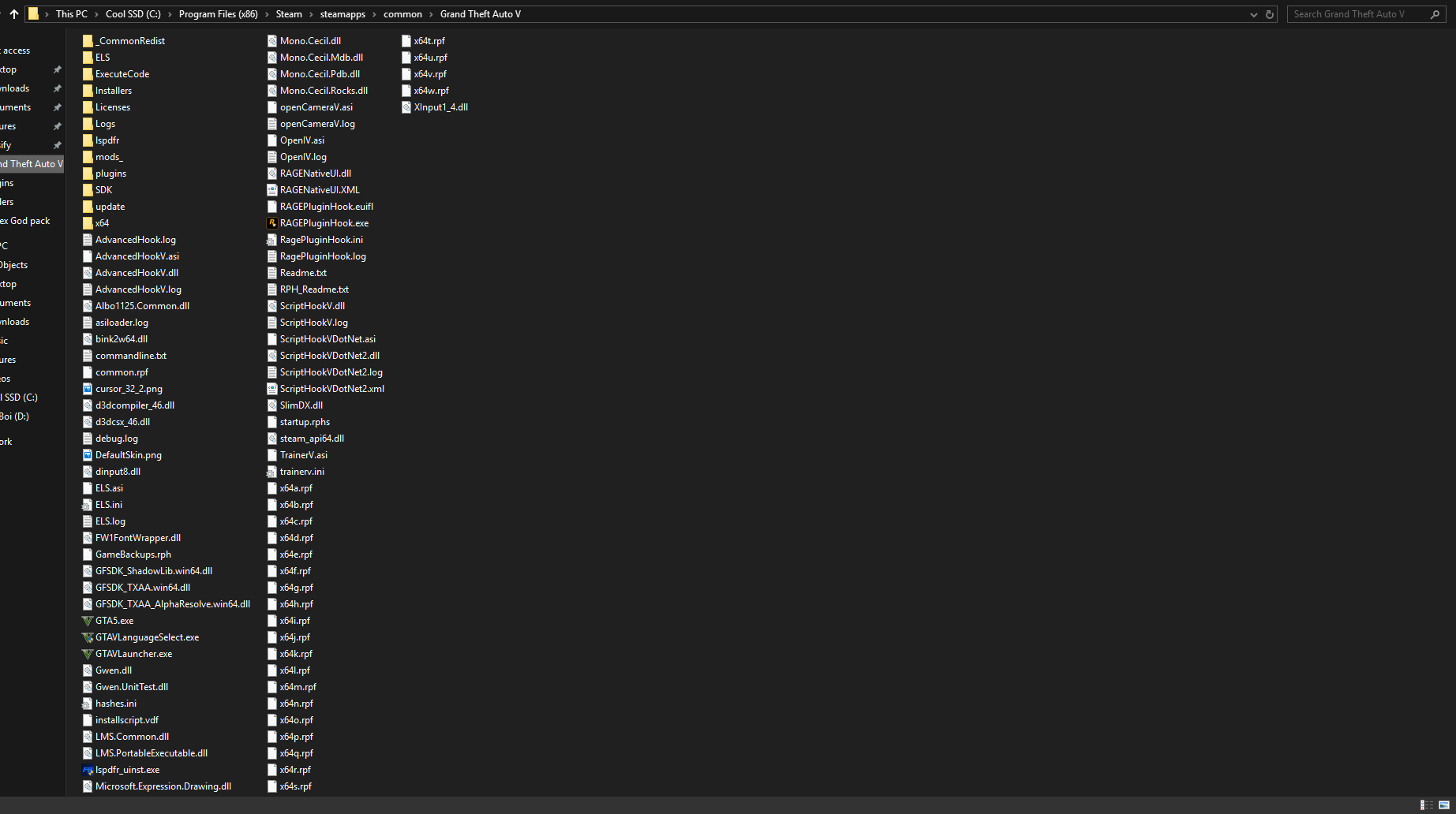Select the GTAVLanguageSelect.exe icon
1456x814 pixels.
point(88,637)
